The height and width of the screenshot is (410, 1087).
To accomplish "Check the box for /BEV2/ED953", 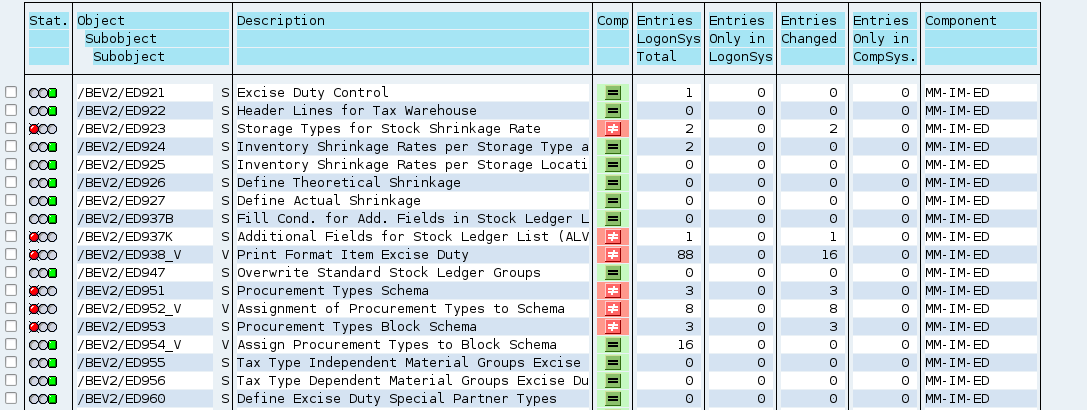I will [11, 327].
